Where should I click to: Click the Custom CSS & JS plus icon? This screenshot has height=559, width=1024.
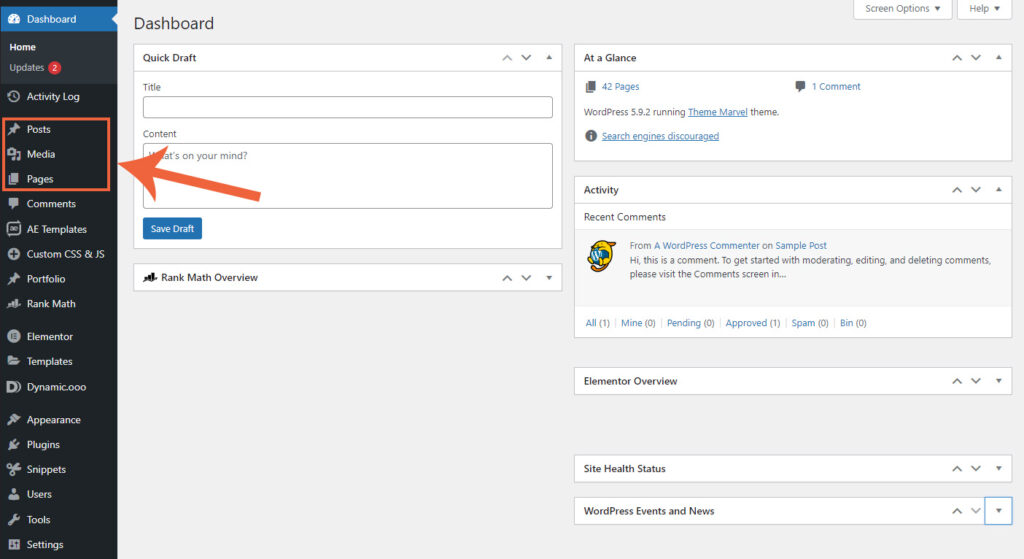pos(14,254)
